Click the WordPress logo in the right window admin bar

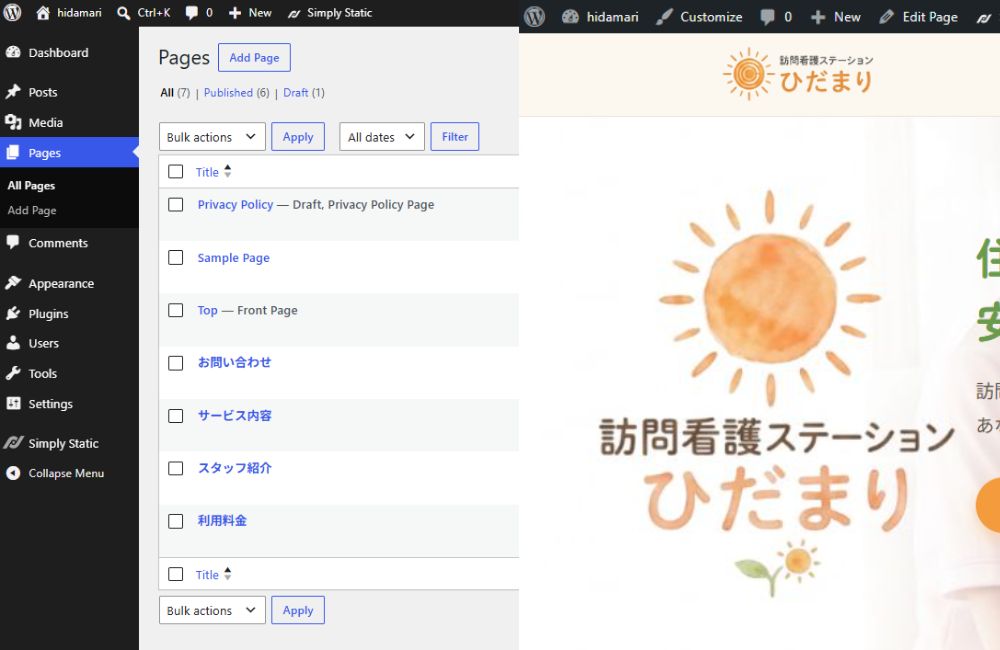[x=534, y=17]
